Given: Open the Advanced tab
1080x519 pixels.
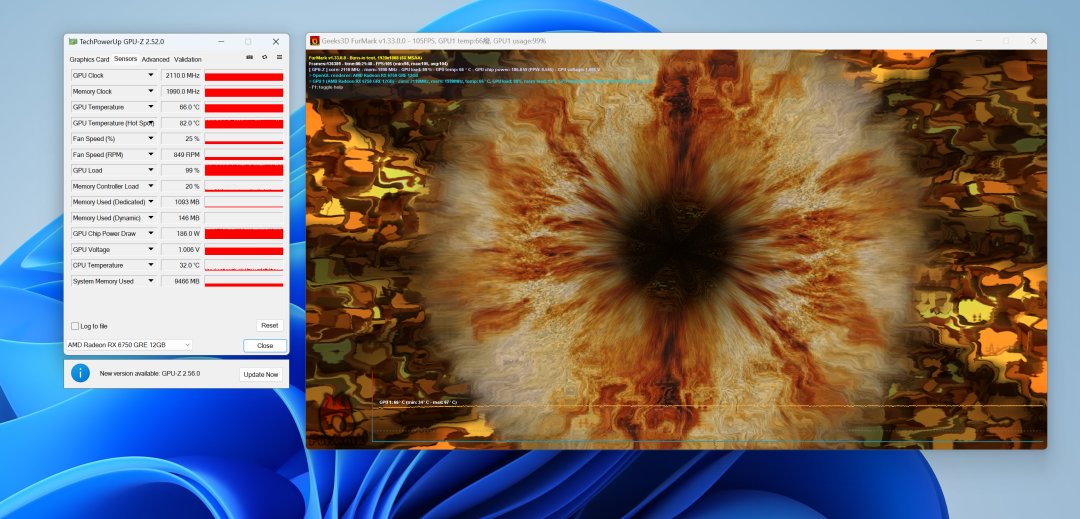Looking at the screenshot, I should tap(155, 60).
